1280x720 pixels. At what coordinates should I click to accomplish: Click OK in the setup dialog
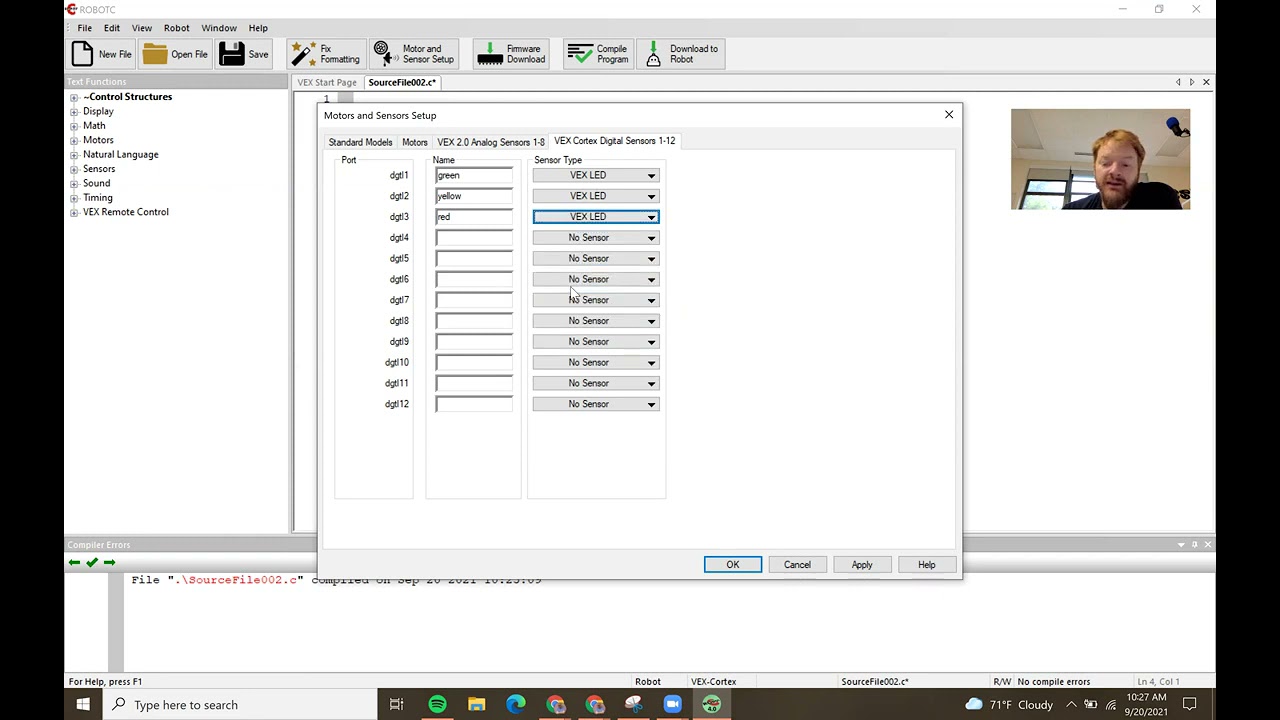[733, 565]
